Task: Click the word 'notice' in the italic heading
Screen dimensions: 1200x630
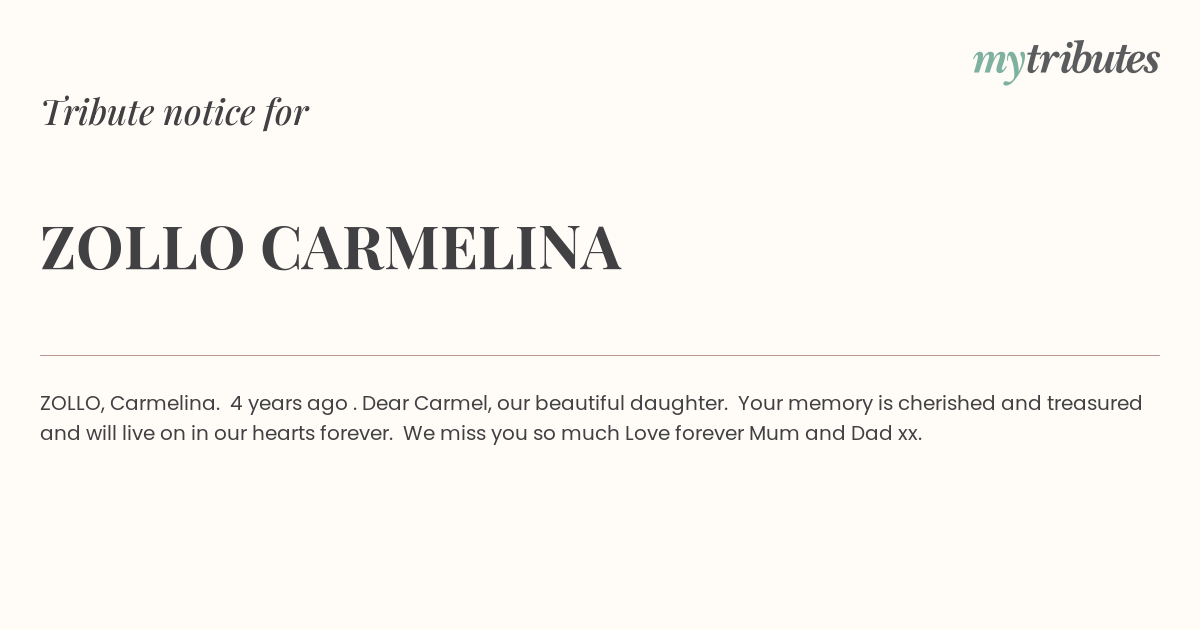Action: [209, 112]
